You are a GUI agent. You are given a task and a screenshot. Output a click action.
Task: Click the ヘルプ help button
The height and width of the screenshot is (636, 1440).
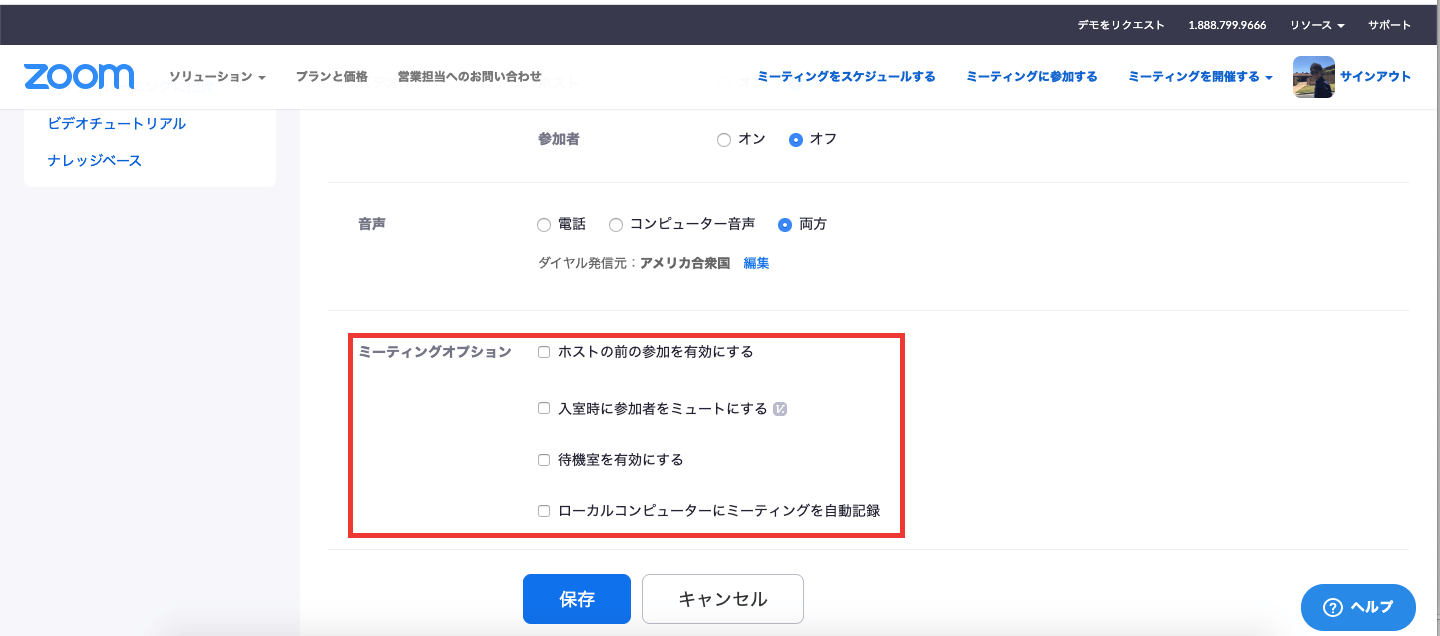point(1357,607)
